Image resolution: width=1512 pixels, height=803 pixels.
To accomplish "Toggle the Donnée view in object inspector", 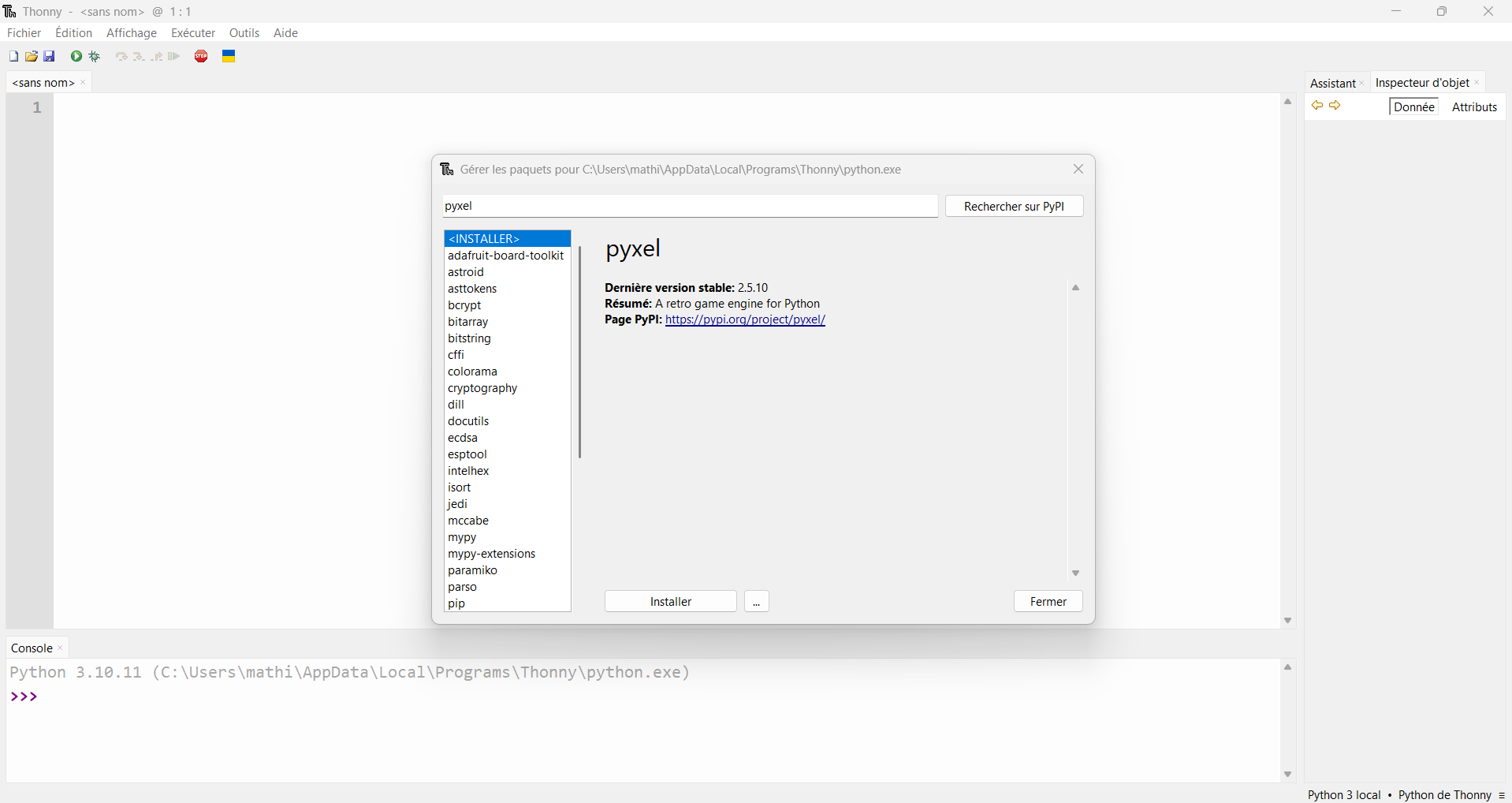I will coord(1413,107).
